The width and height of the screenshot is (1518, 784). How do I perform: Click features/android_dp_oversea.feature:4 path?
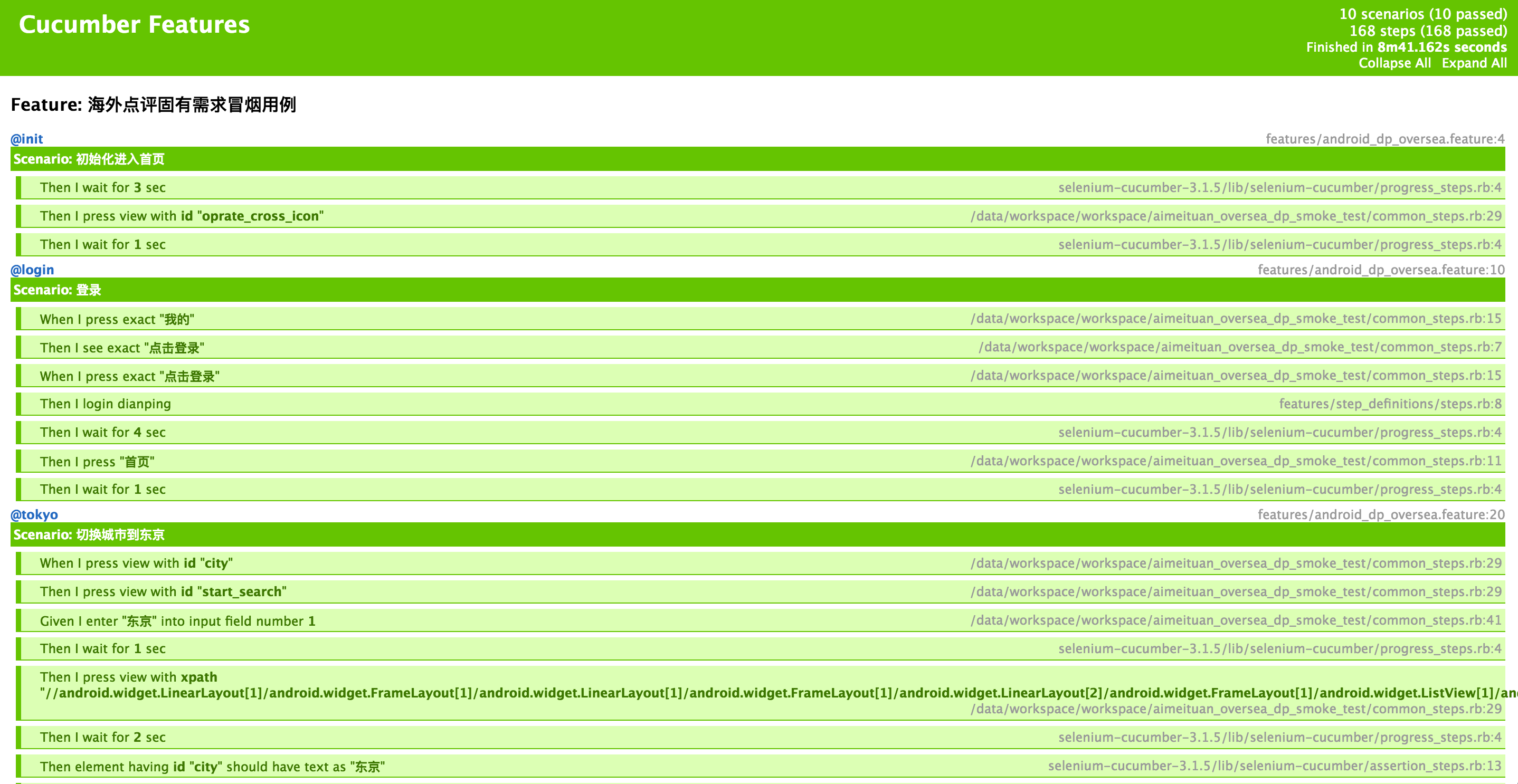tap(1385, 139)
